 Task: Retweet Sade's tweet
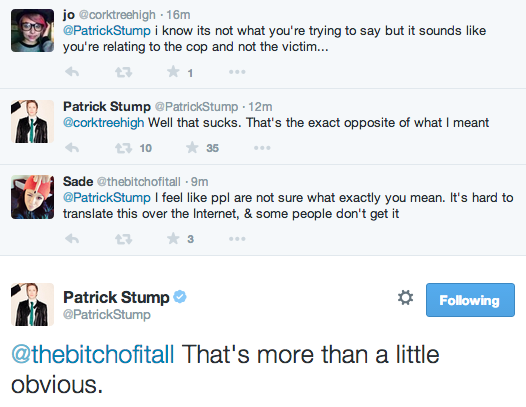123,239
